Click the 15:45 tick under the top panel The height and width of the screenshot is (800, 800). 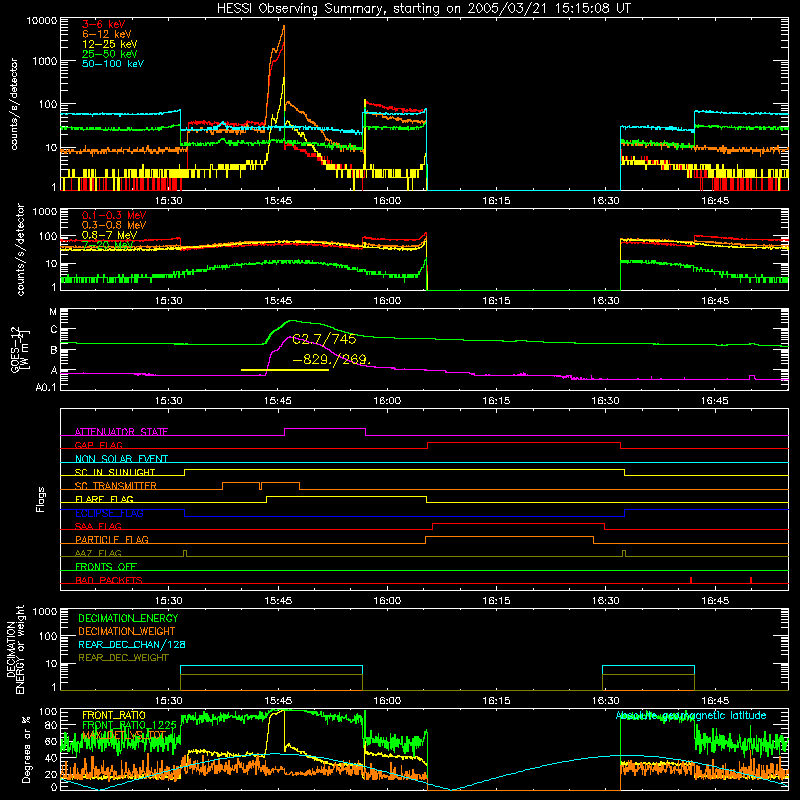[278, 201]
